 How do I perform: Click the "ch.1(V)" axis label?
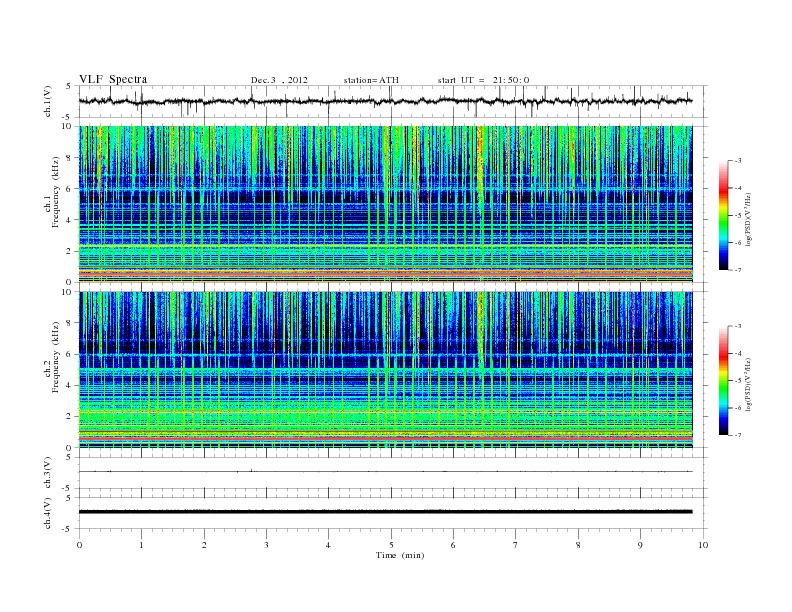coord(48,101)
